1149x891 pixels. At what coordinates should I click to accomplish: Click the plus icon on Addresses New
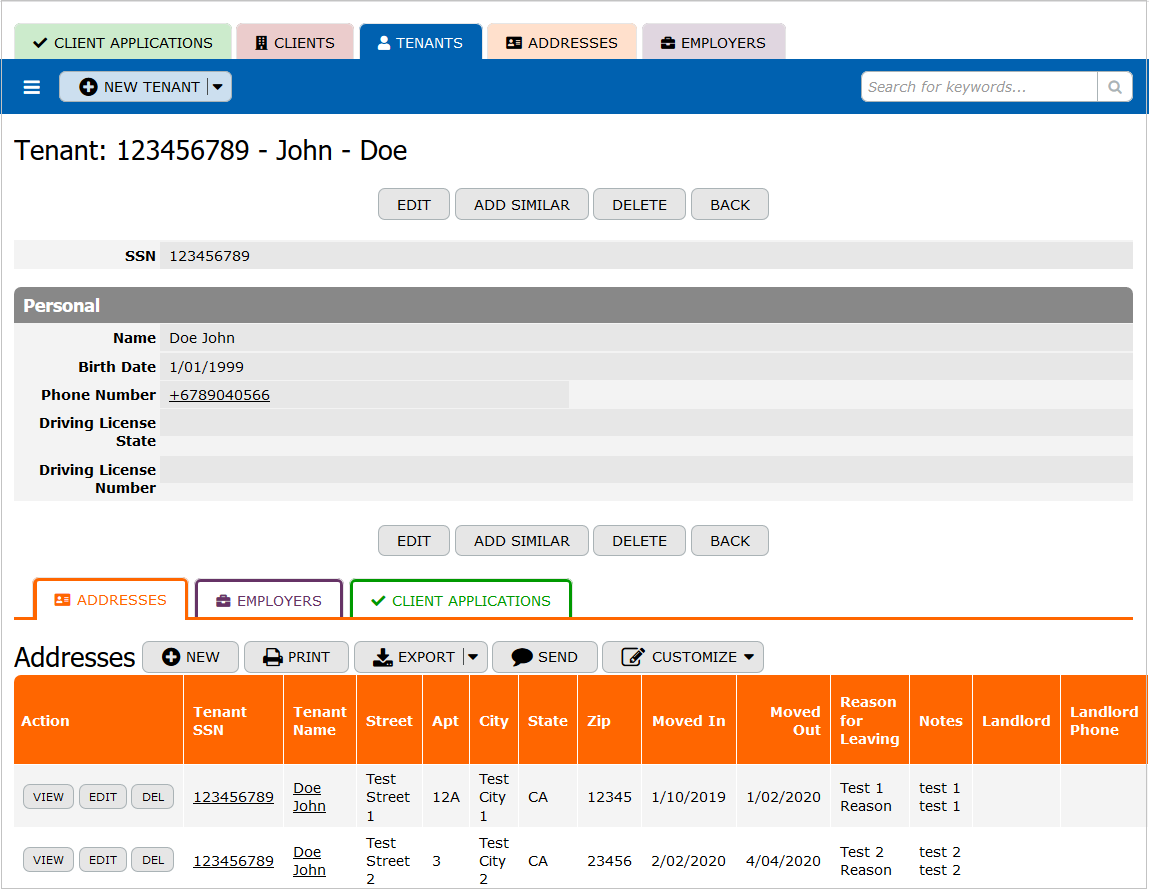(x=171, y=657)
